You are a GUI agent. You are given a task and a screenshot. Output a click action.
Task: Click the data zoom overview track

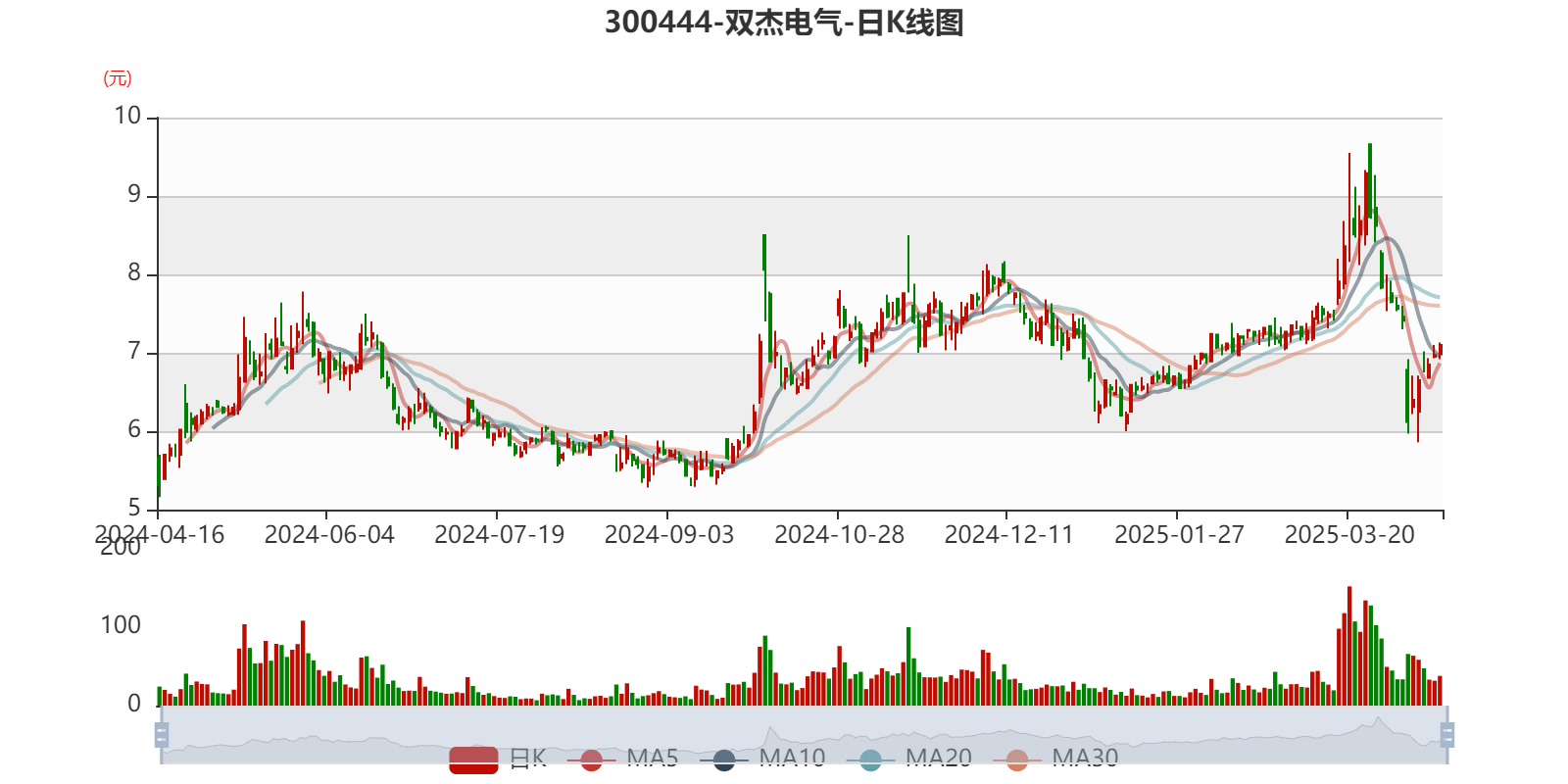click(804, 735)
